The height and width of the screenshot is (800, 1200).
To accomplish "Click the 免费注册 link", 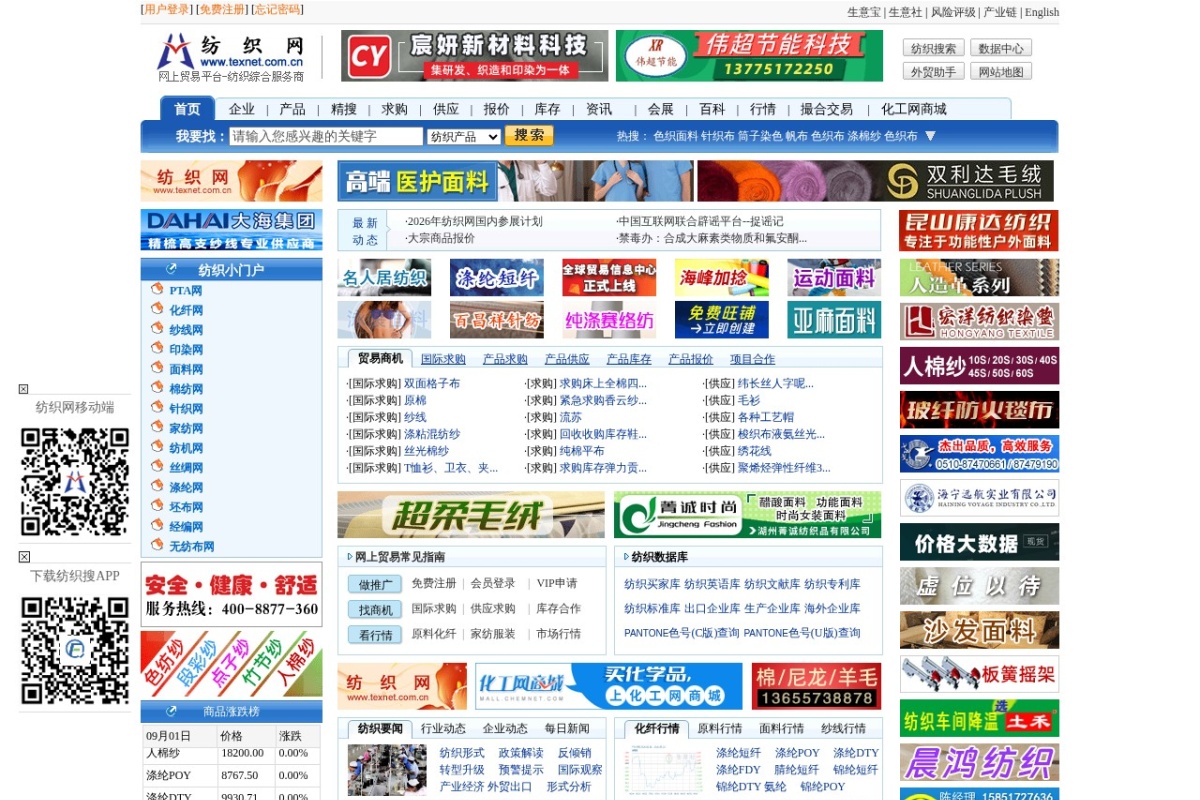I will (x=222, y=9).
